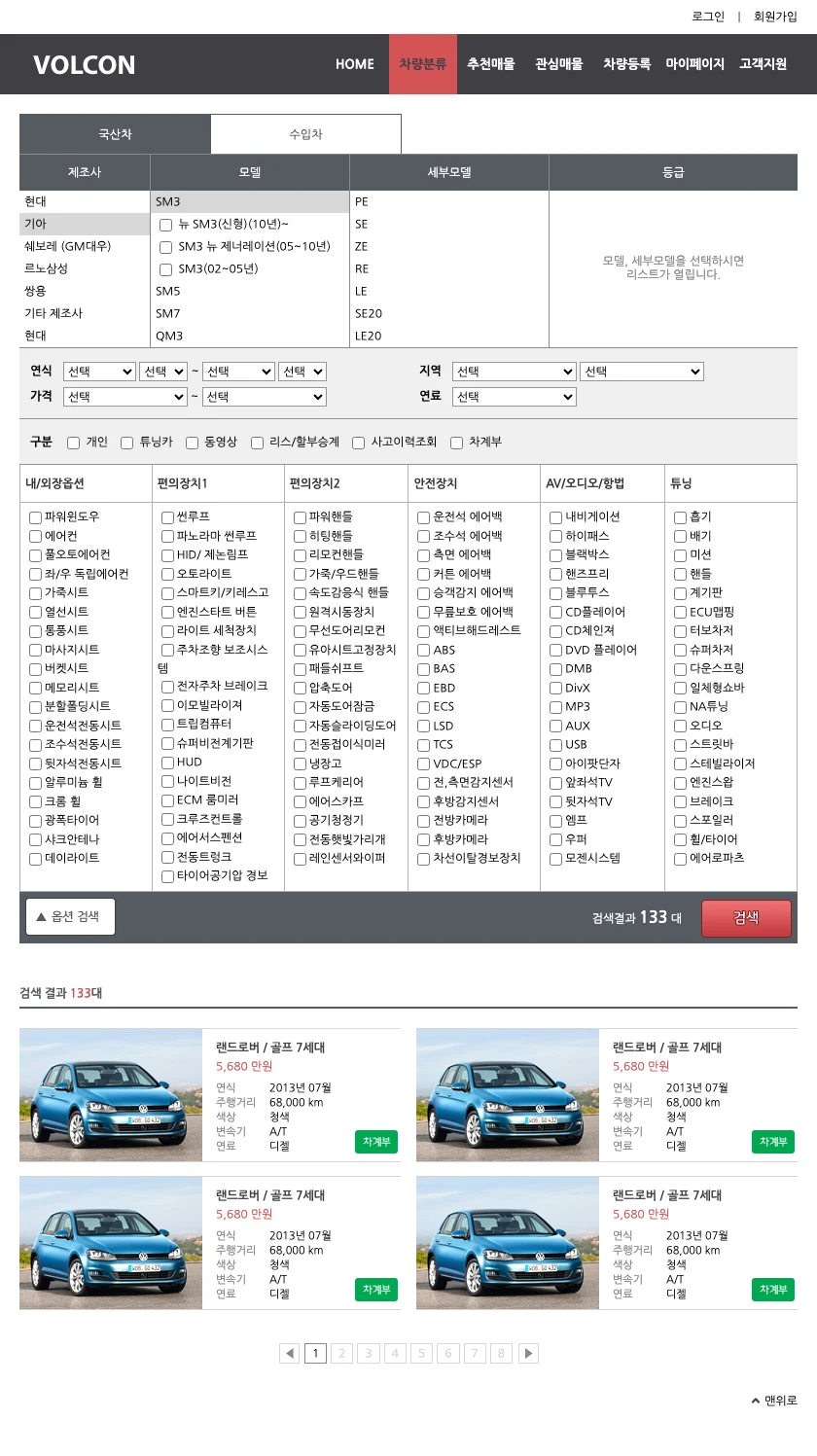Click 차계부 badge on bottom-left listing
817x1456 pixels.
click(376, 1290)
